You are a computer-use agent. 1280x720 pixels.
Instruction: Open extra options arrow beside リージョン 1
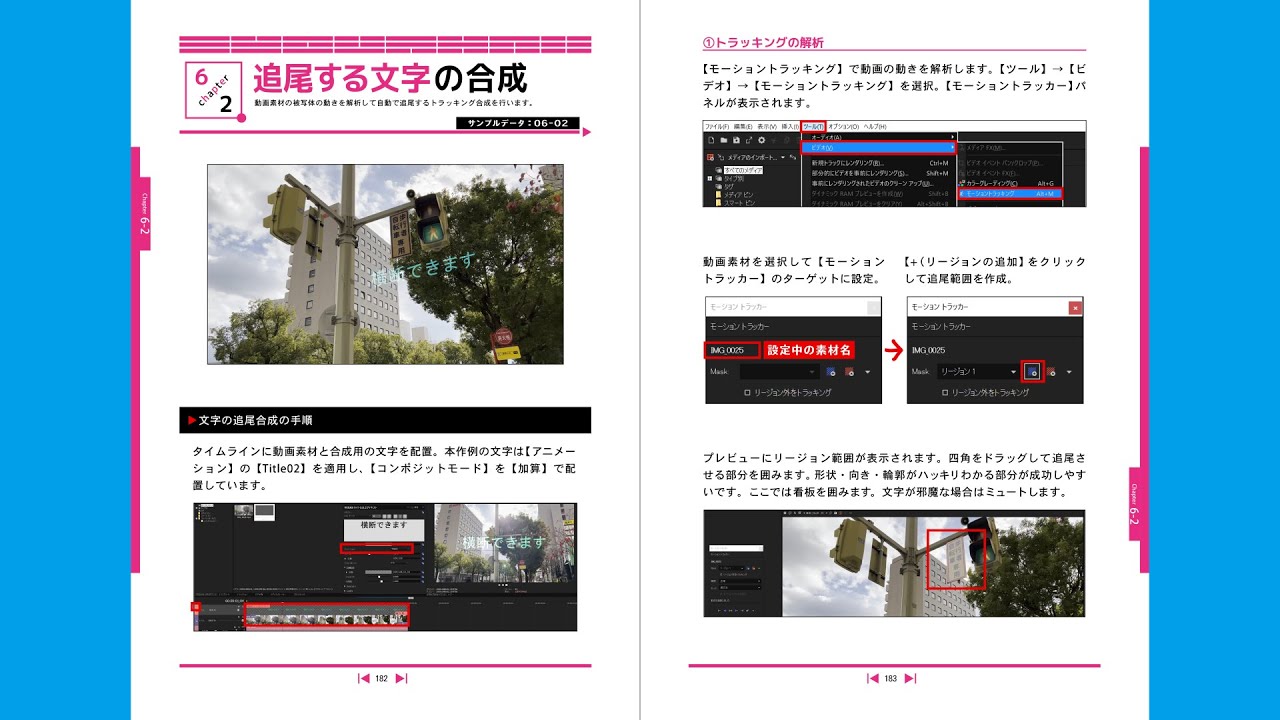1069,372
